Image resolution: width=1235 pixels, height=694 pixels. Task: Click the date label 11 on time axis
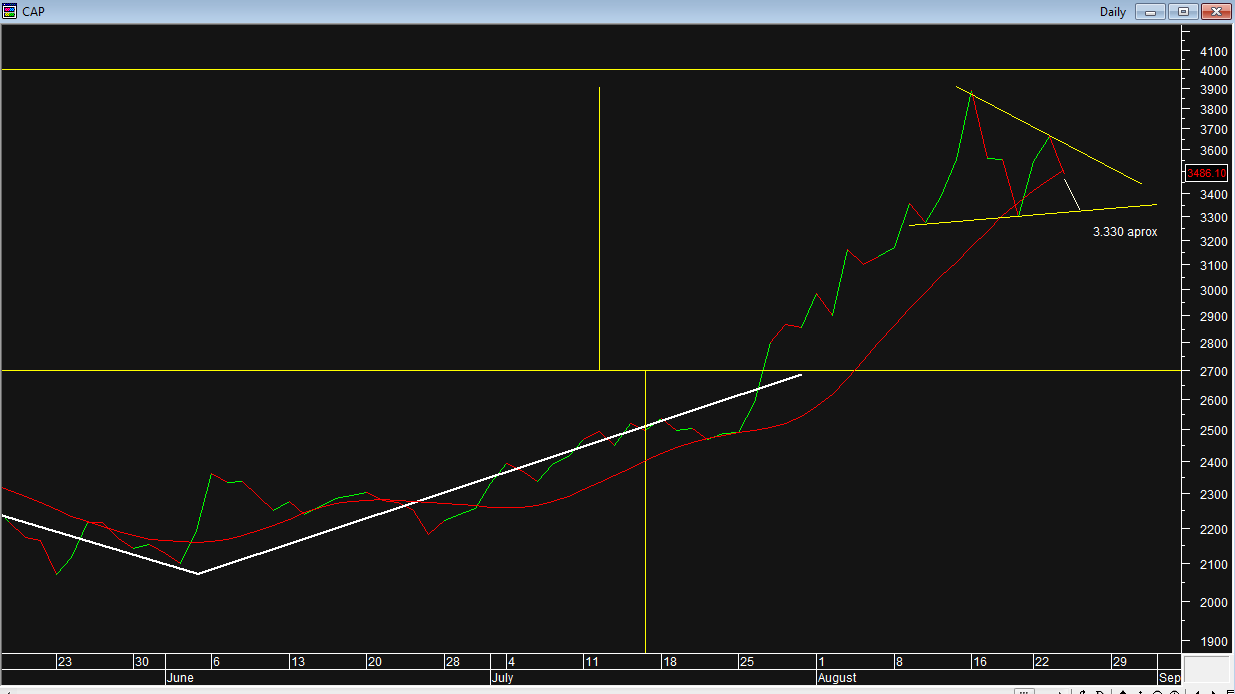[x=592, y=662]
